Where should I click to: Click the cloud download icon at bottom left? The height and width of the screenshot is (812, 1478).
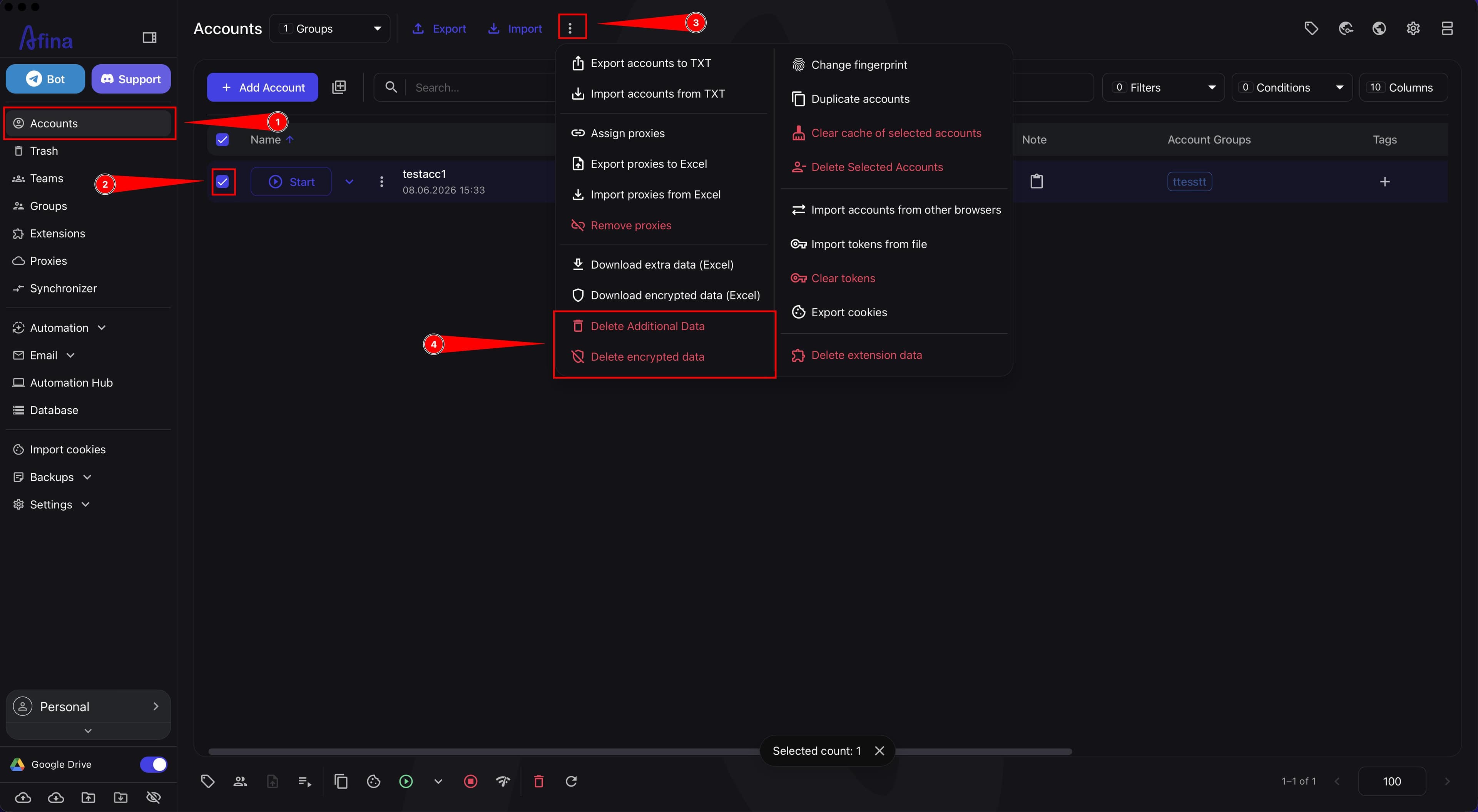56,798
